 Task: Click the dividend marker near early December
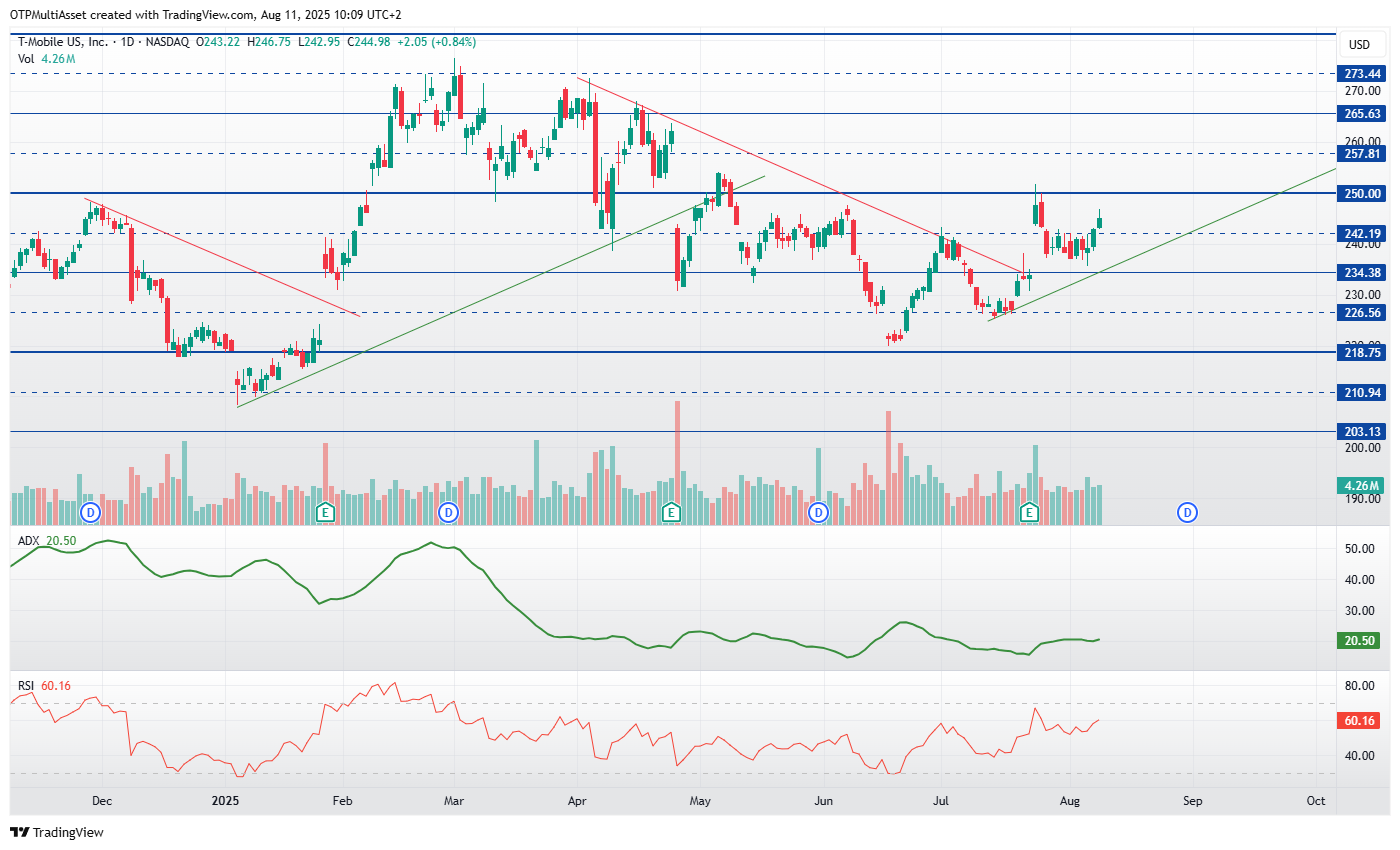91,513
